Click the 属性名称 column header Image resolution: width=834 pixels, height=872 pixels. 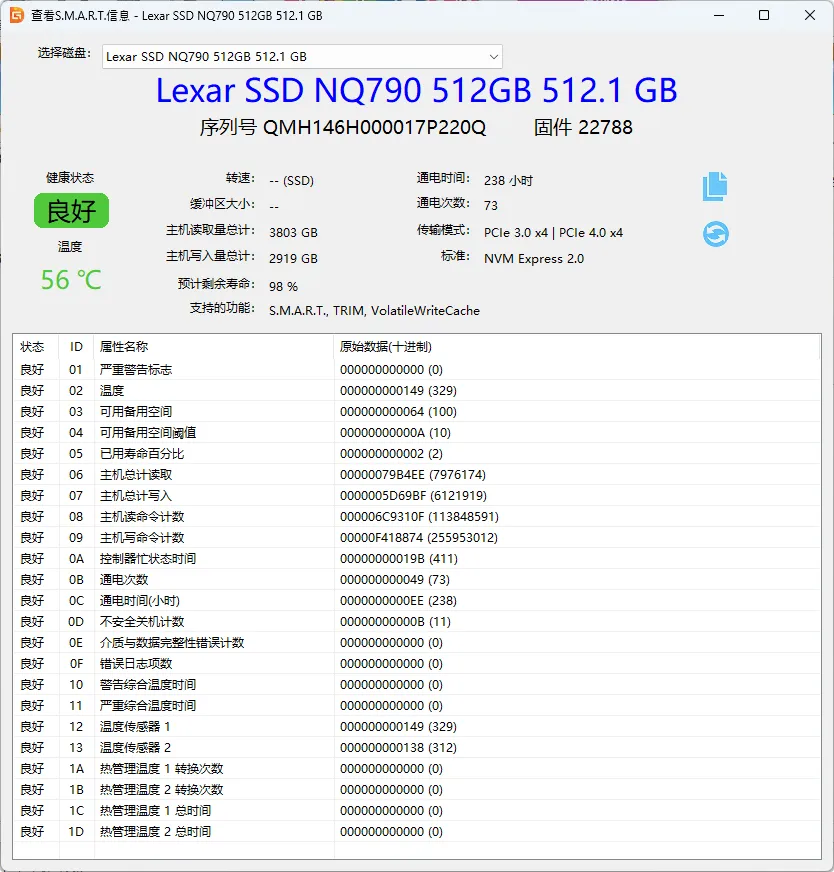point(124,347)
